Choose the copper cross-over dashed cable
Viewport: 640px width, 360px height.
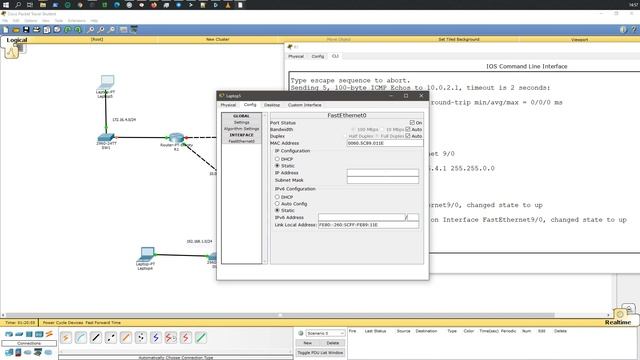[x=111, y=338]
